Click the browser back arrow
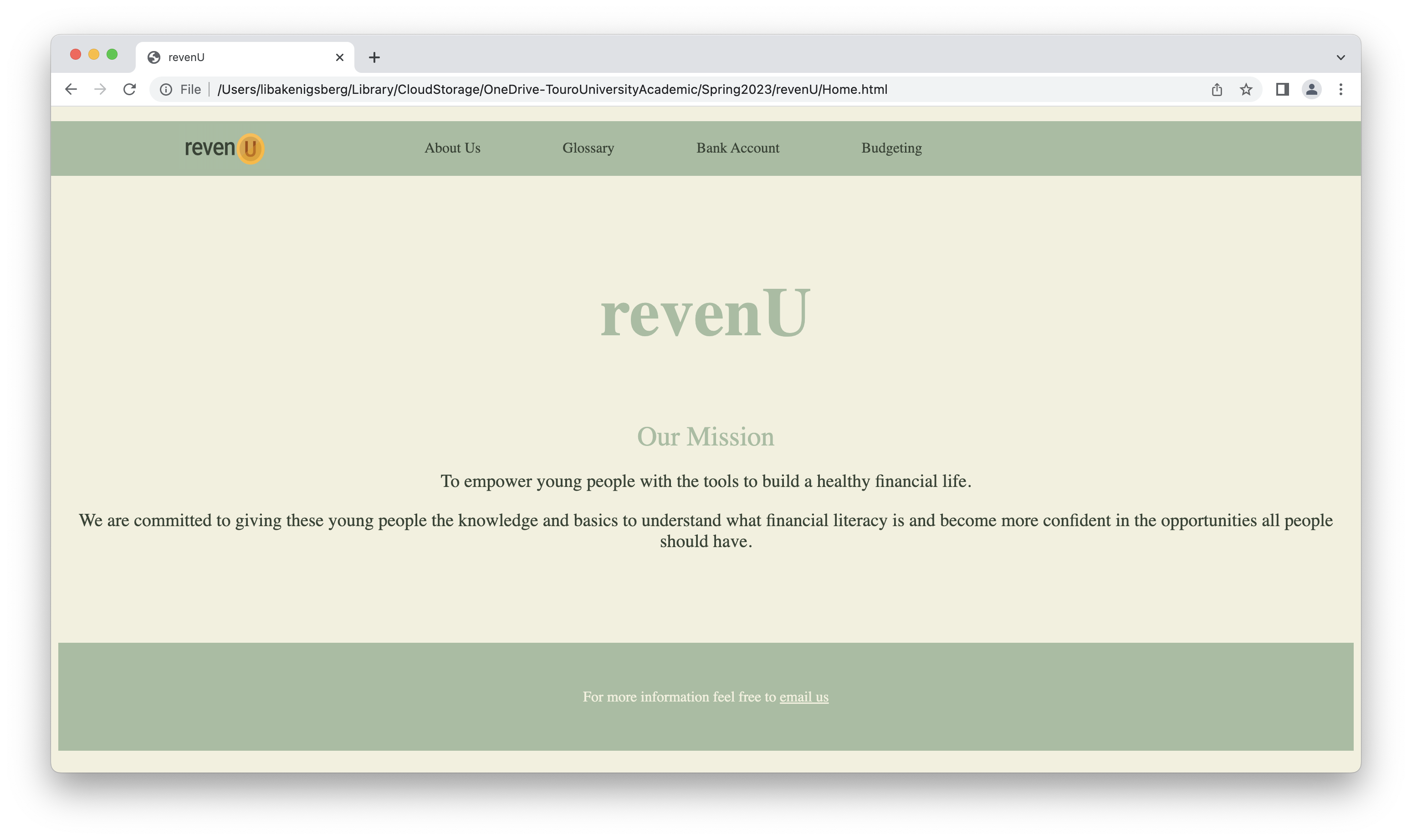This screenshot has width=1412, height=840. point(71,89)
